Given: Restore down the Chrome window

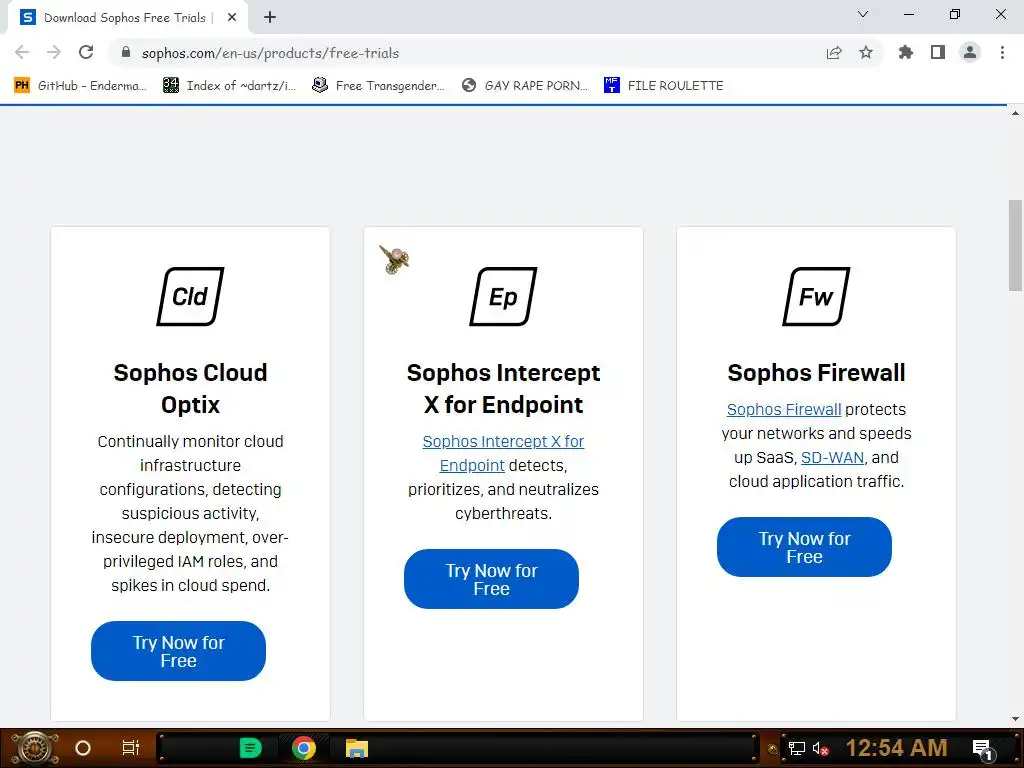Looking at the screenshot, I should click(955, 14).
